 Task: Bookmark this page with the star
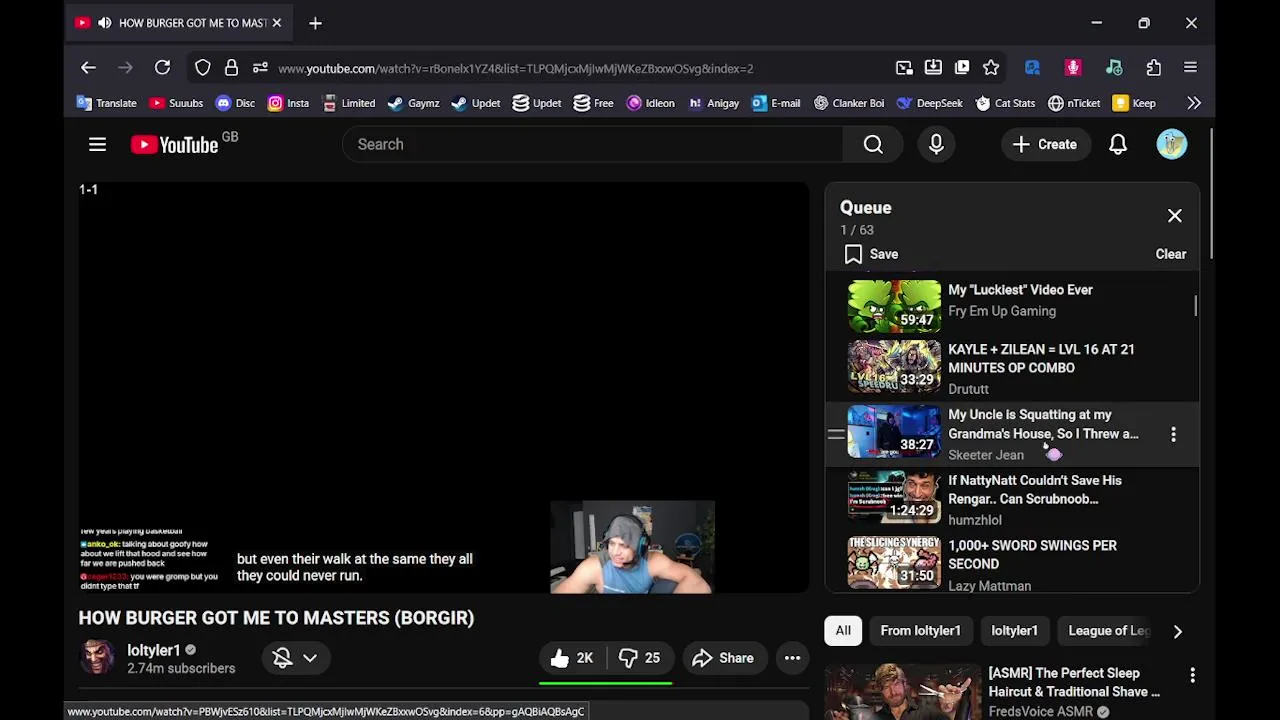click(991, 68)
